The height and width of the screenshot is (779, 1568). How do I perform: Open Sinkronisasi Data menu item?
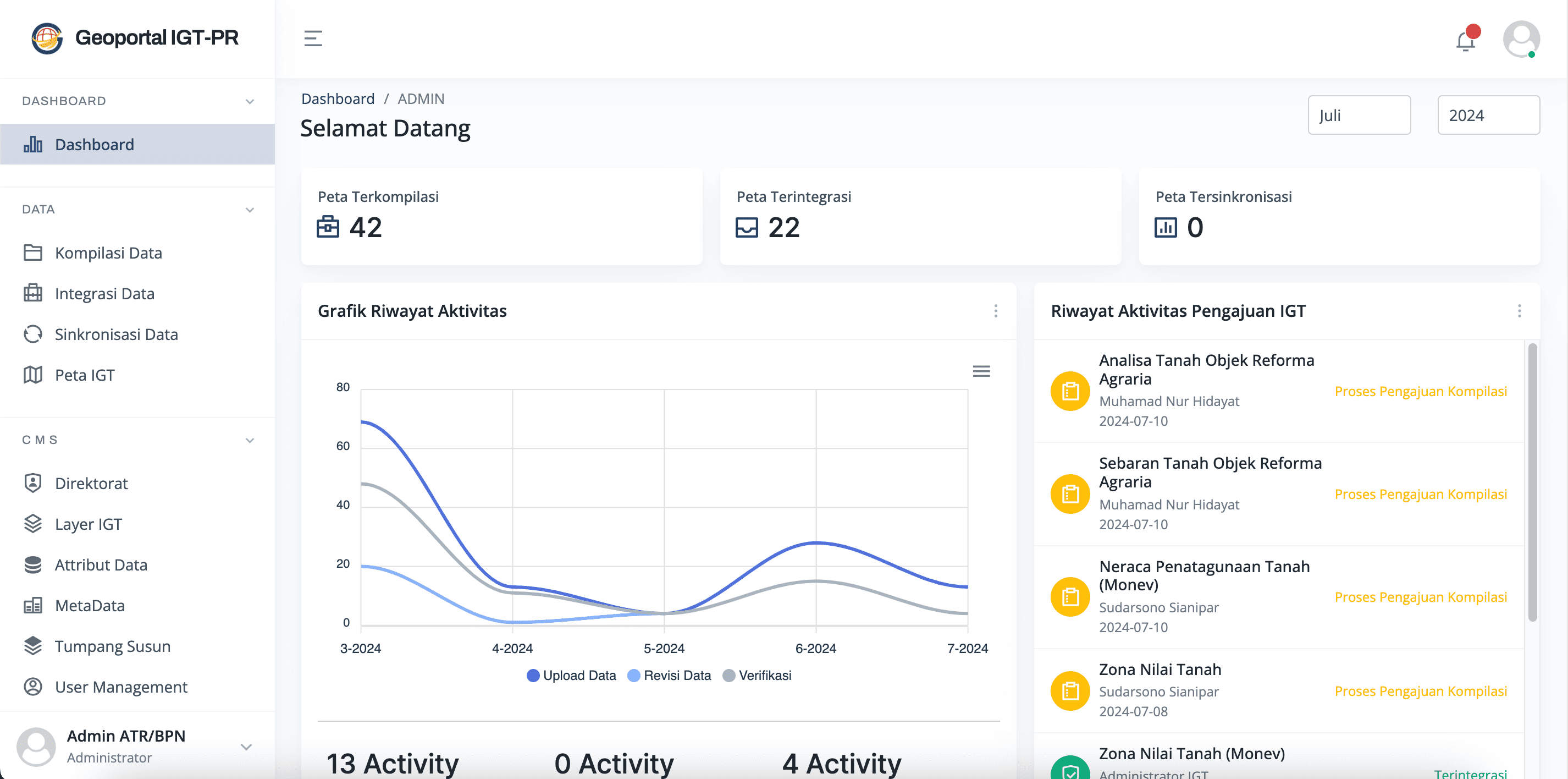[137, 334]
